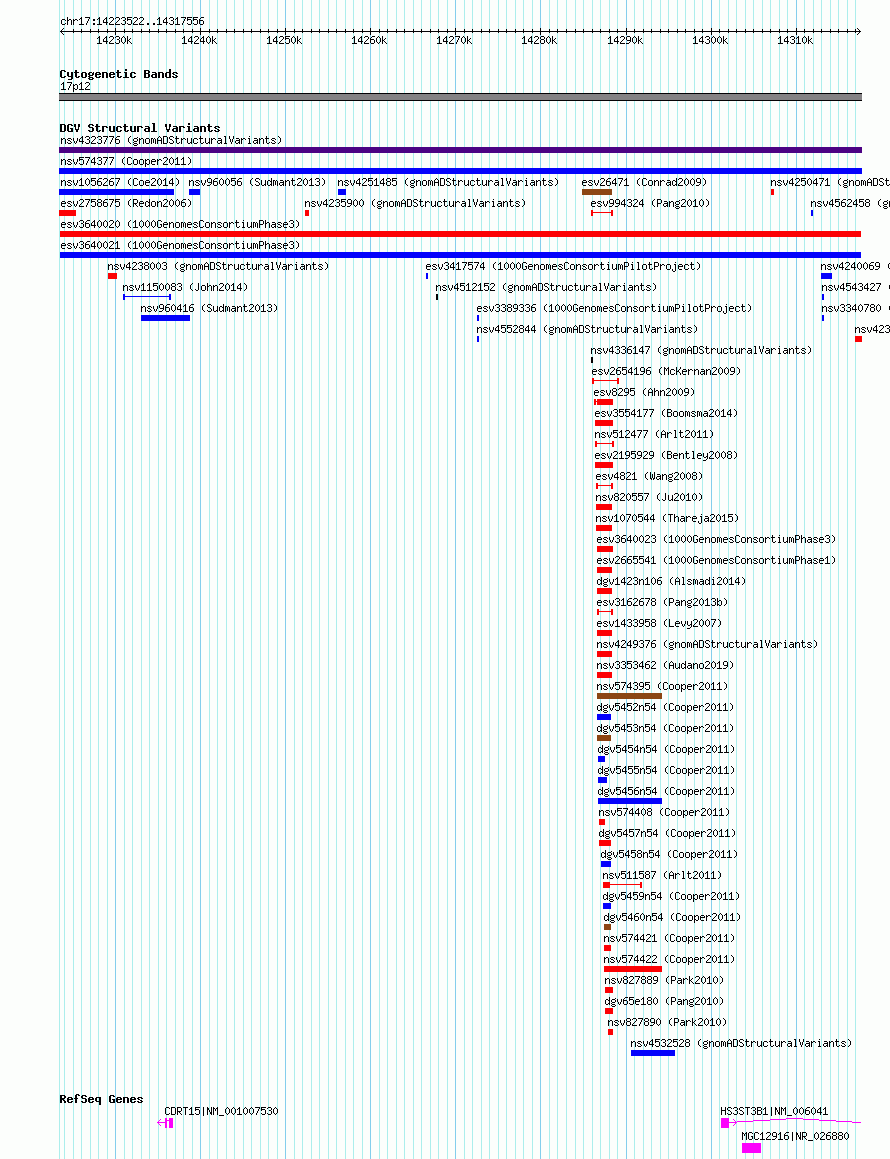Select dgv5454n54 (Cooper2011) label

tap(666, 750)
